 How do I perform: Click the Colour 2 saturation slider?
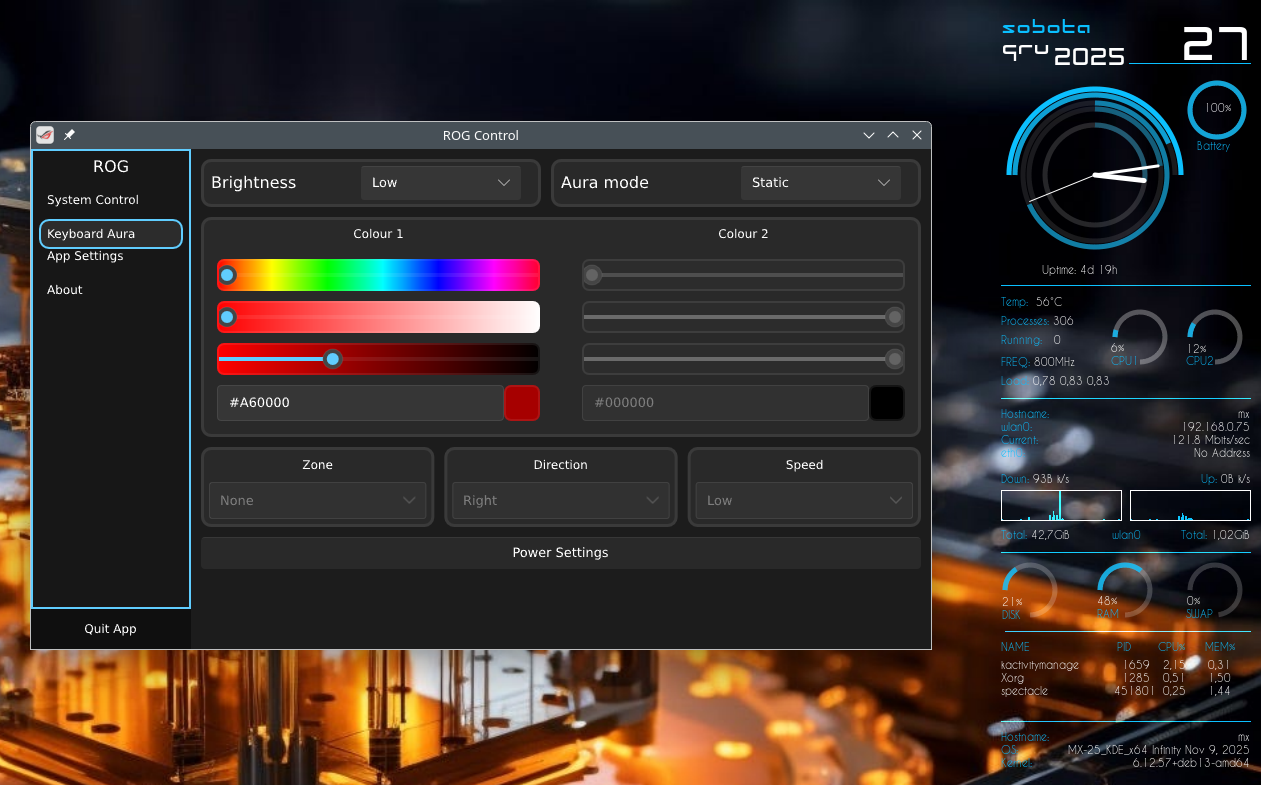[743, 317]
